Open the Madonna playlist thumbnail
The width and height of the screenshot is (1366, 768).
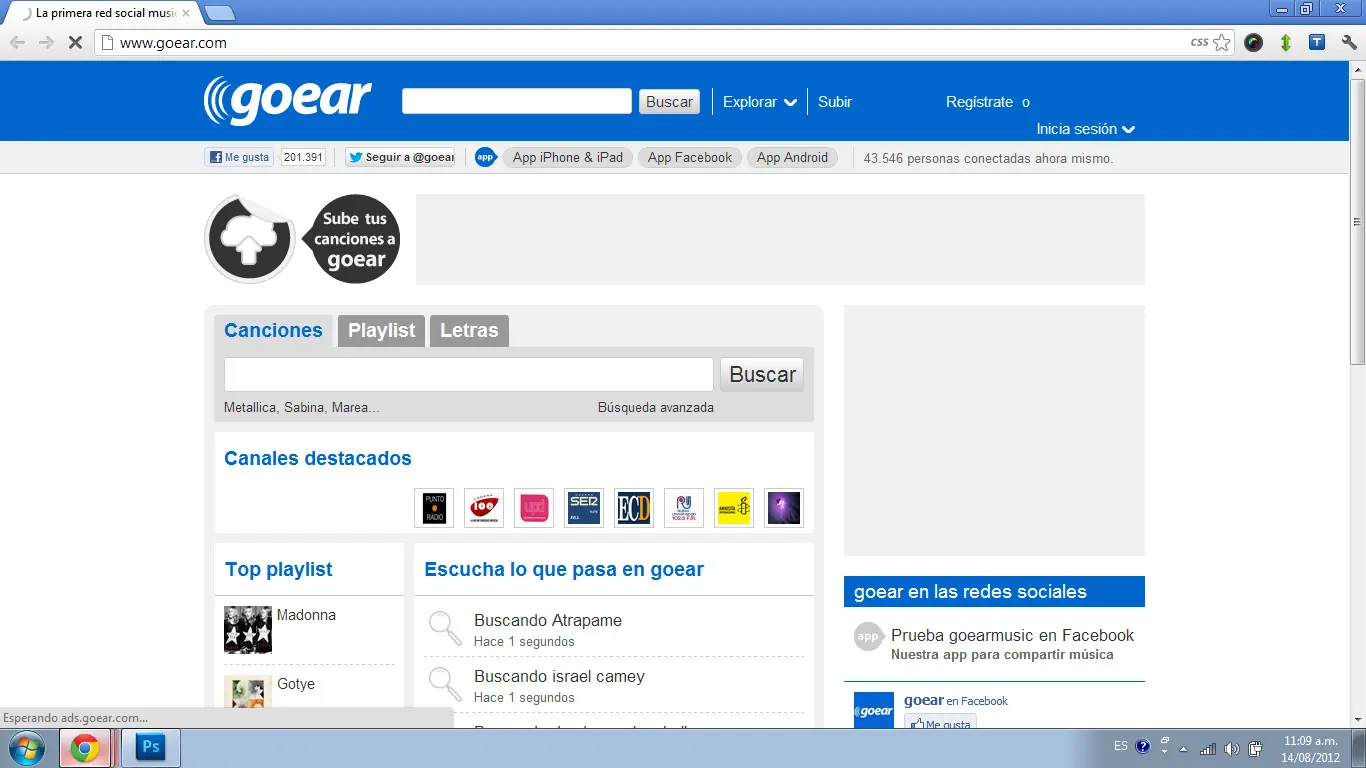point(248,630)
